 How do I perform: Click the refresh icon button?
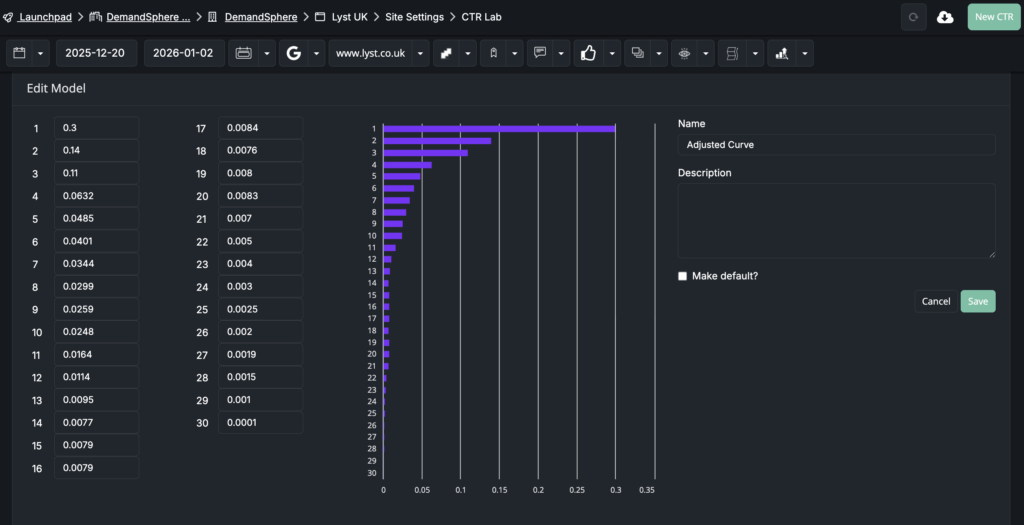912,17
